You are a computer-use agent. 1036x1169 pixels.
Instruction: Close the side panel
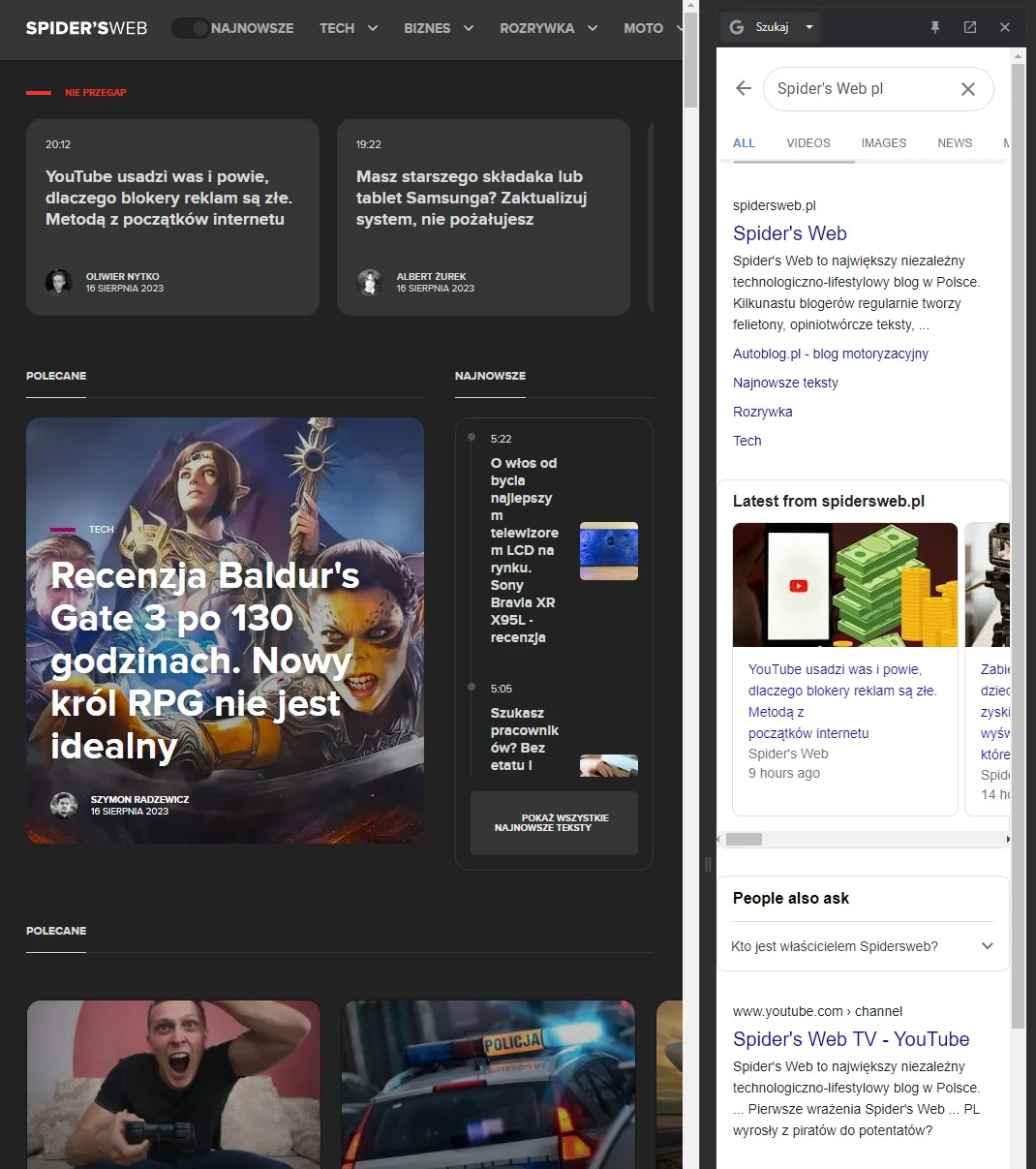click(x=1005, y=27)
